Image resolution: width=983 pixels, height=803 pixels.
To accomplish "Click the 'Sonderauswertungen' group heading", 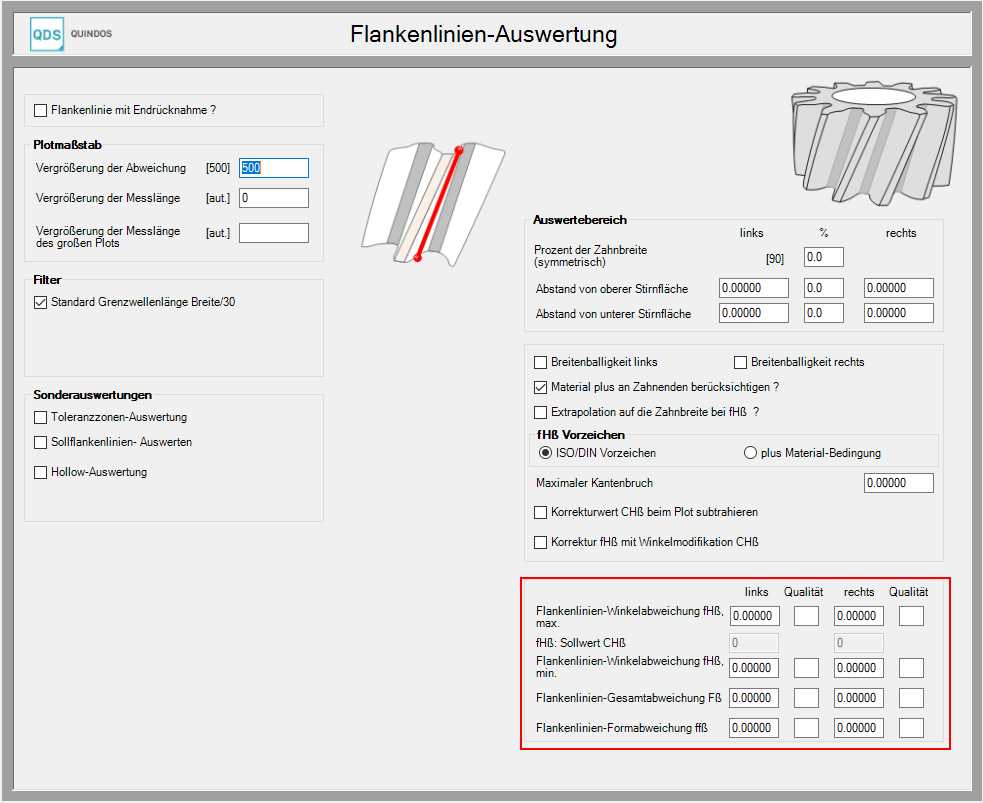I will 93,395.
